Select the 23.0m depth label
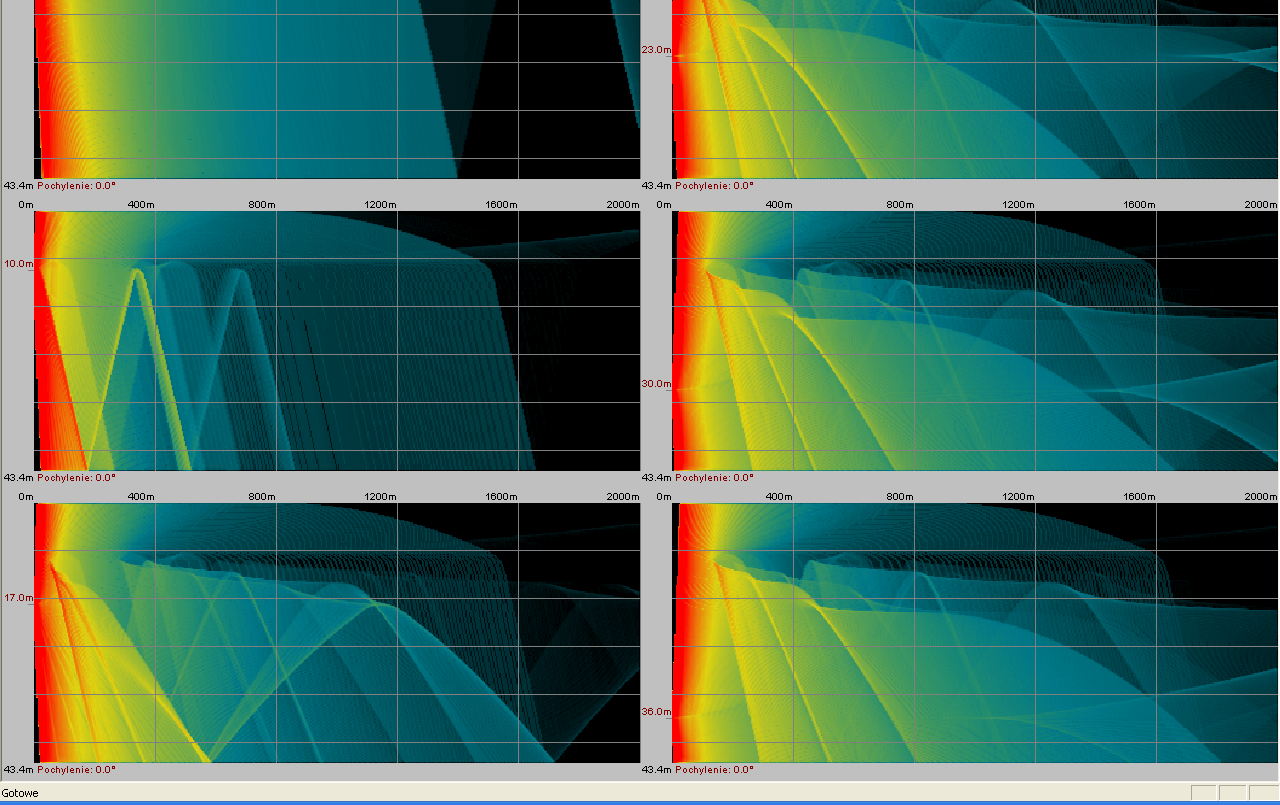The image size is (1280, 805). [x=656, y=50]
